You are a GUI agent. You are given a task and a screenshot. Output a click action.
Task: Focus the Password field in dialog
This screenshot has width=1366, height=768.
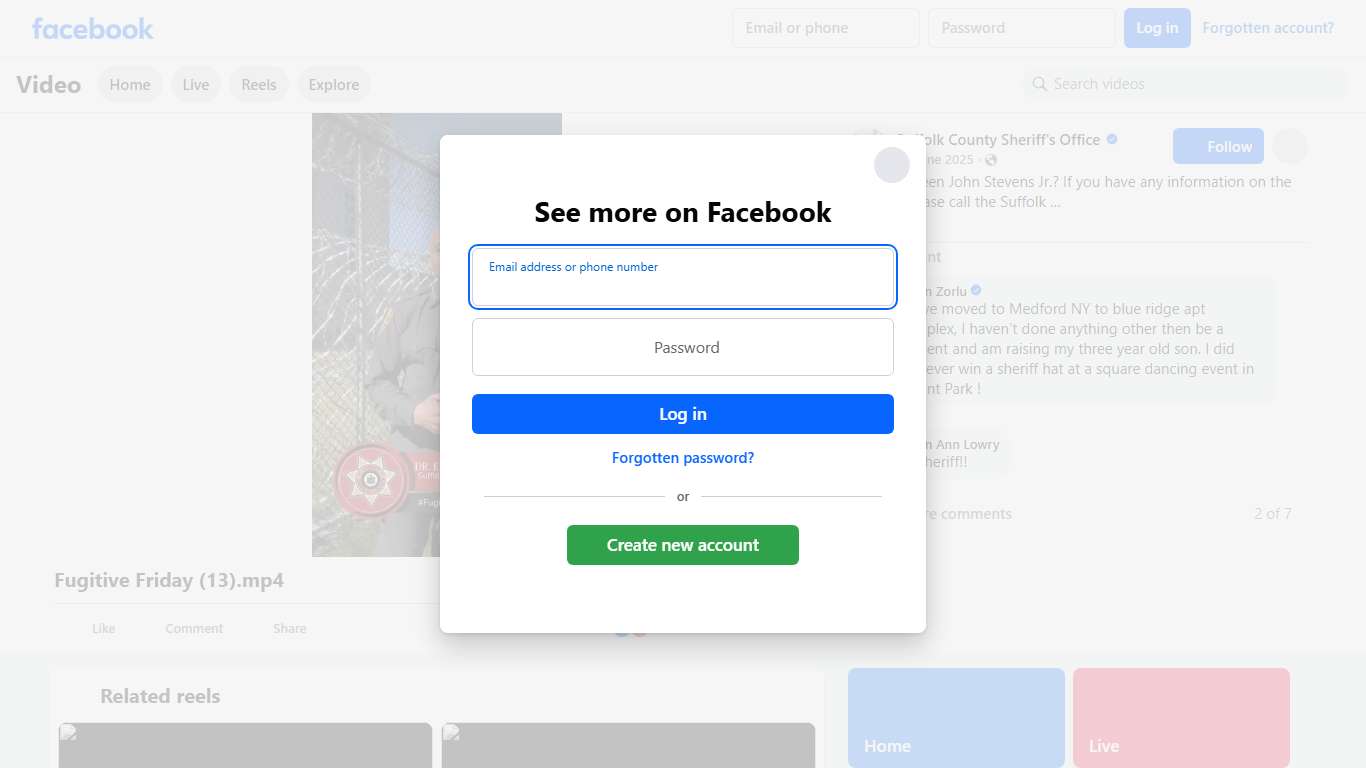[683, 347]
